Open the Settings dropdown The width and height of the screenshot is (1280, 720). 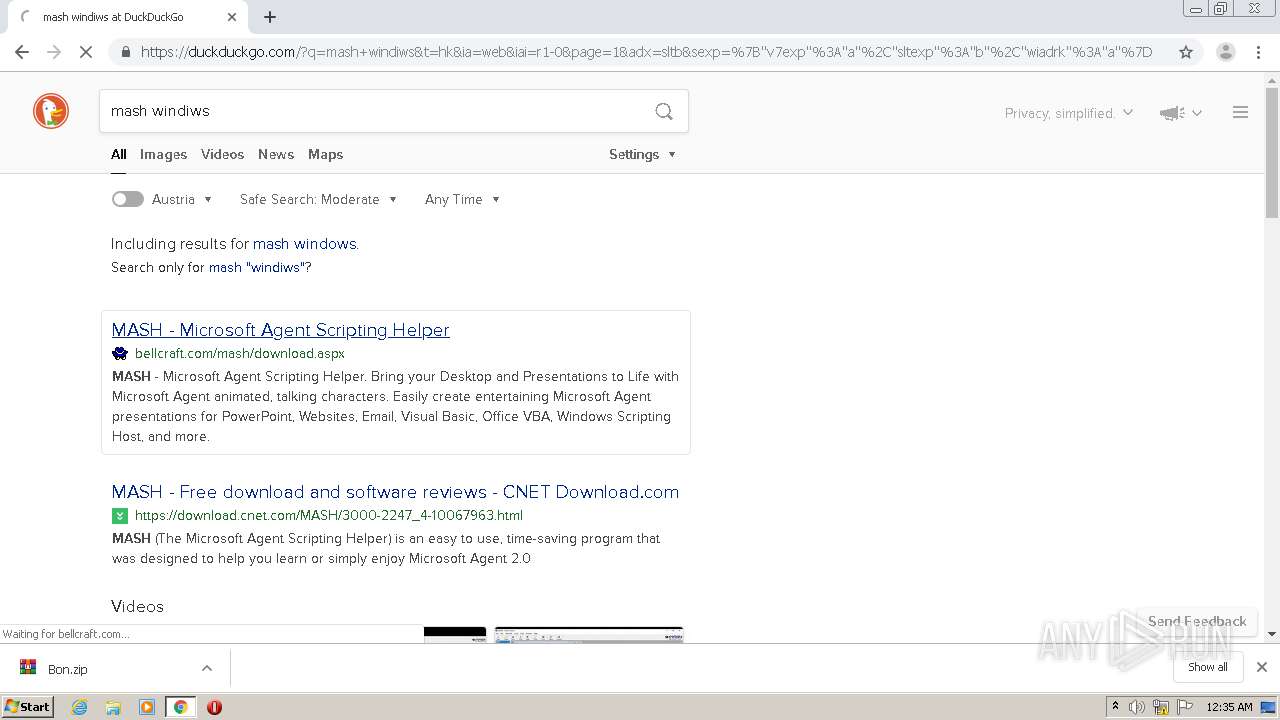tap(643, 154)
